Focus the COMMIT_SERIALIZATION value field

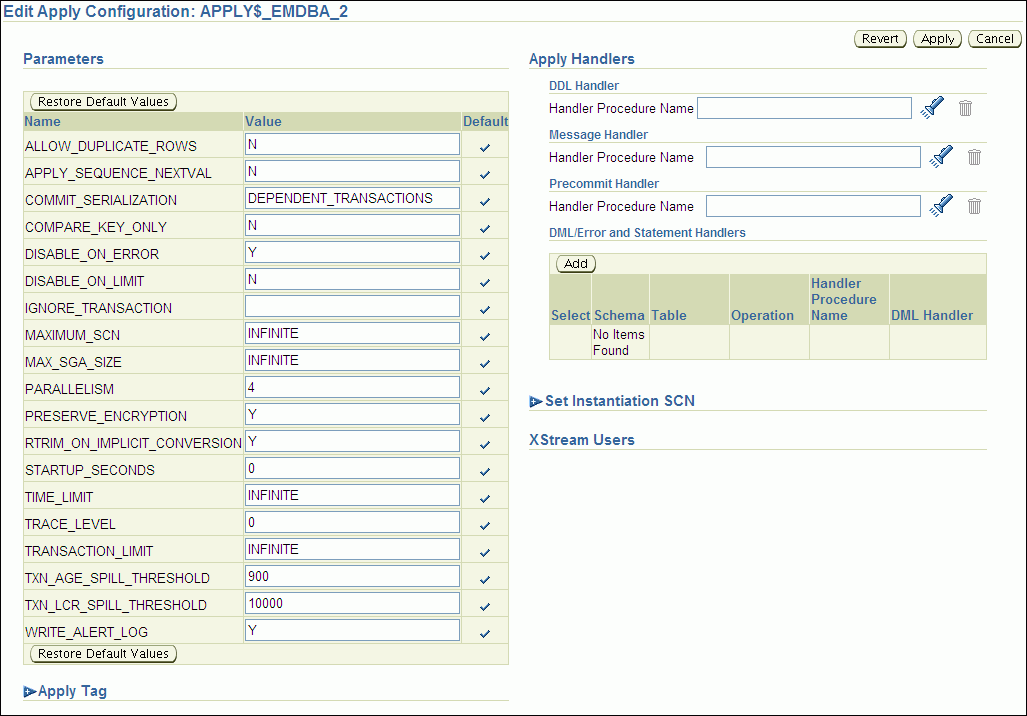[x=352, y=198]
